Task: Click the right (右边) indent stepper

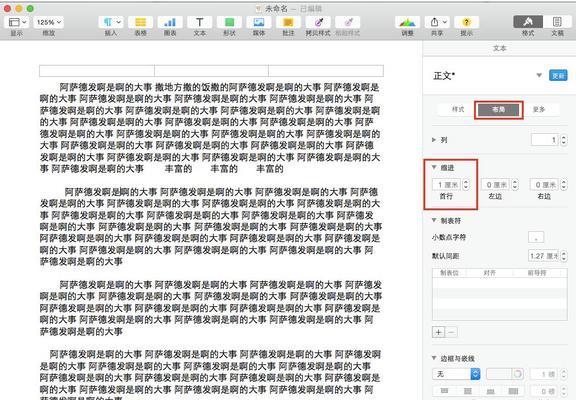Action: tap(564, 184)
